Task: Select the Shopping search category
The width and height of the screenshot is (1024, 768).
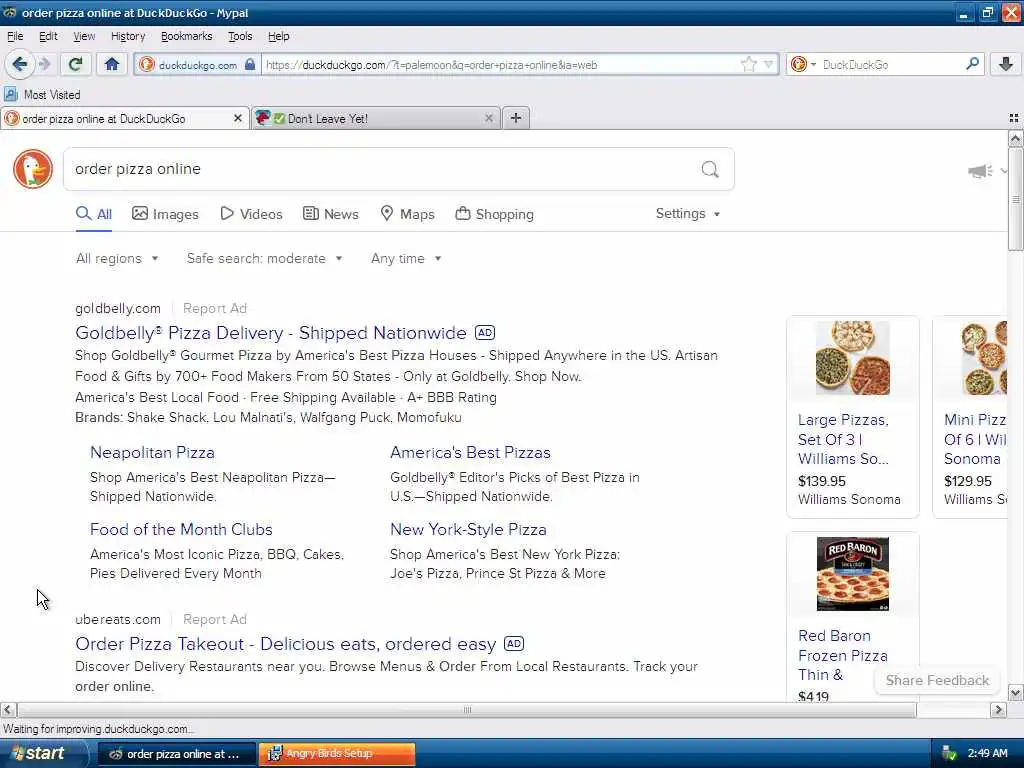Action: pos(494,214)
